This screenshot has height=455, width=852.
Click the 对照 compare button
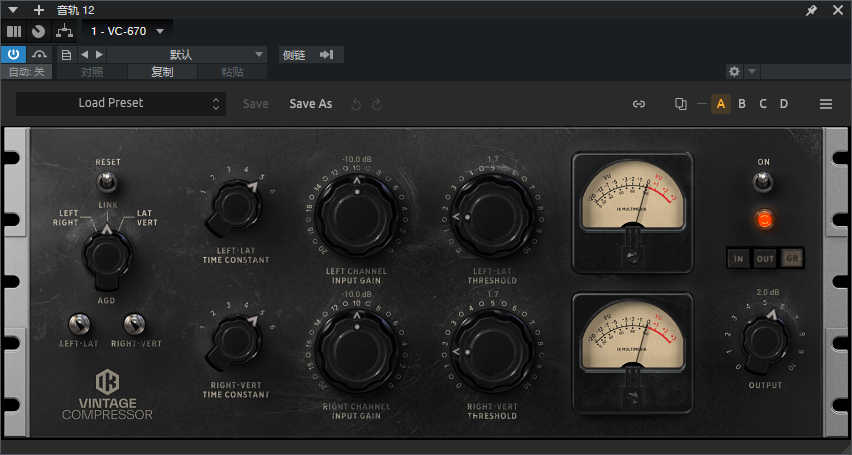point(92,72)
